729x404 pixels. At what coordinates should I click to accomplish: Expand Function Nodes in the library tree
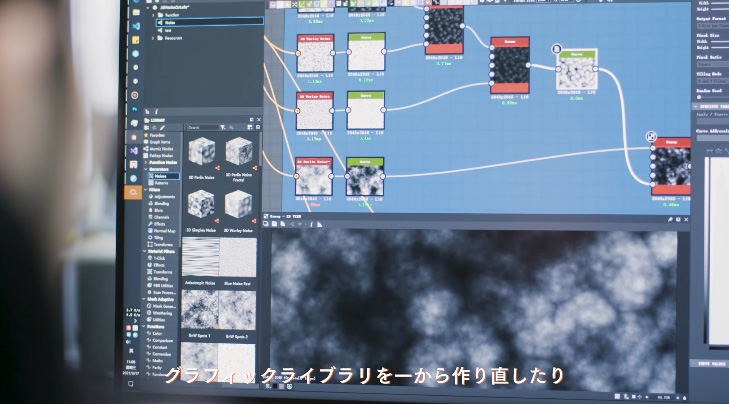coord(146,162)
